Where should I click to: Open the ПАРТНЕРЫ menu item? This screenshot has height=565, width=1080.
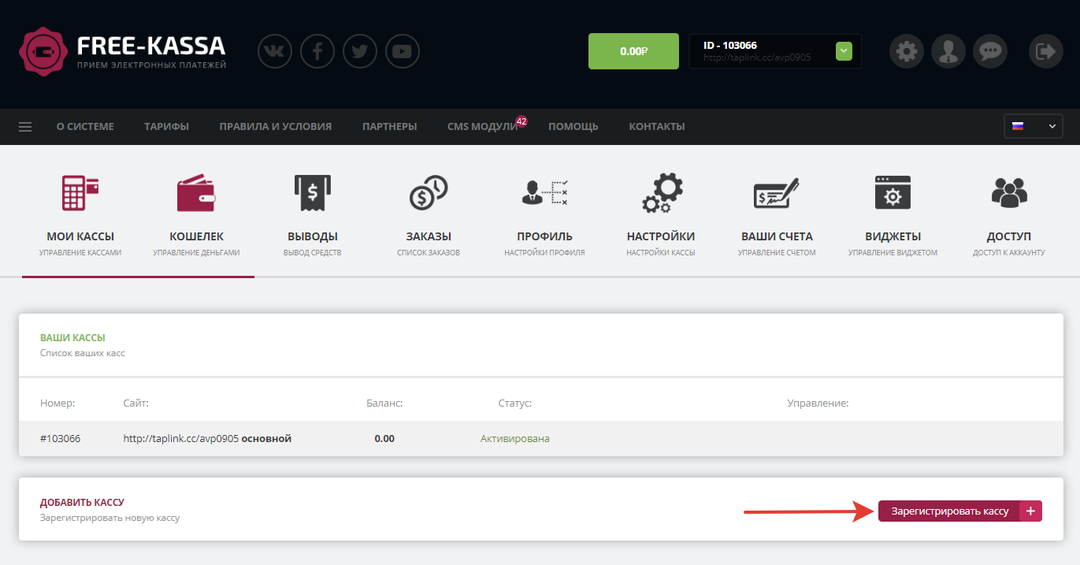click(x=390, y=127)
